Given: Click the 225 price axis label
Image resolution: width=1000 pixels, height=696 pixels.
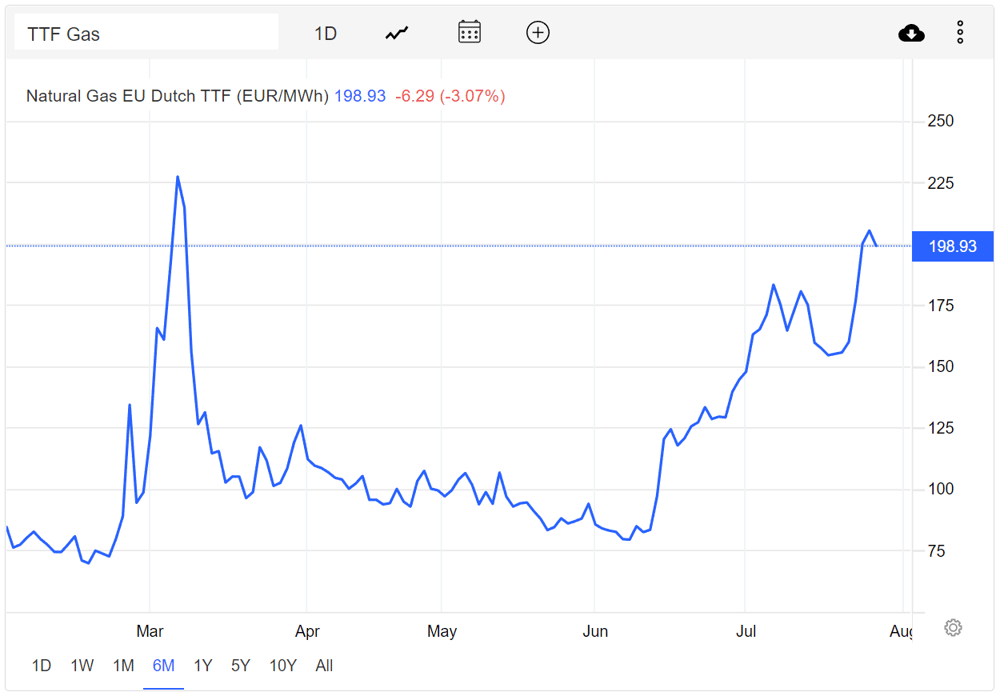Looking at the screenshot, I should pyautogui.click(x=940, y=184).
